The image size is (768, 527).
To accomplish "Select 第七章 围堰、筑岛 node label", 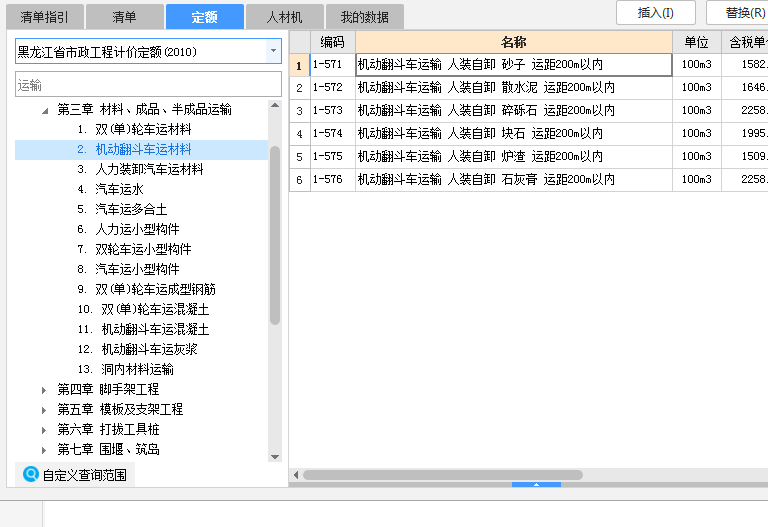I will coord(108,449).
